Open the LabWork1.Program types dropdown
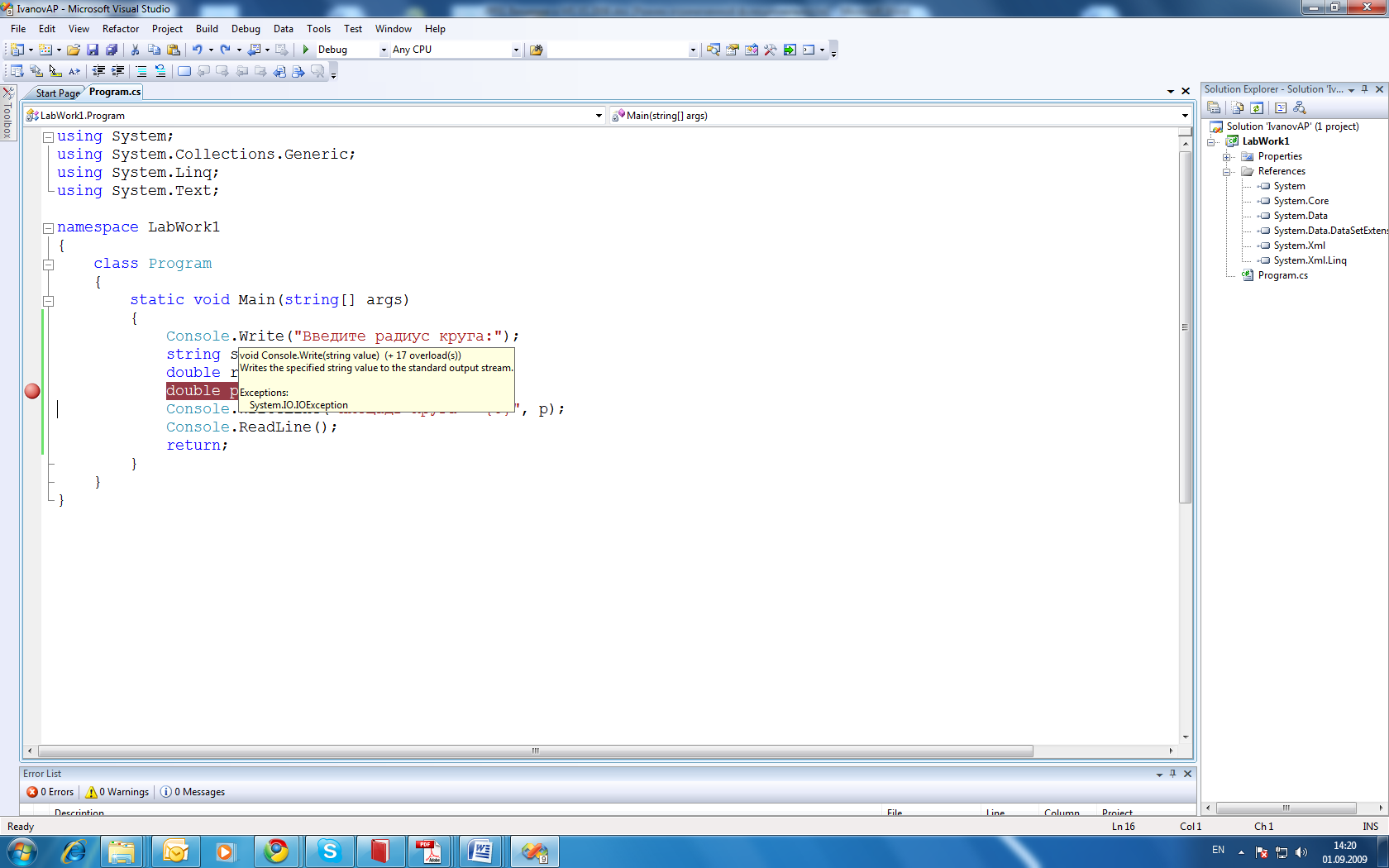 [x=599, y=116]
